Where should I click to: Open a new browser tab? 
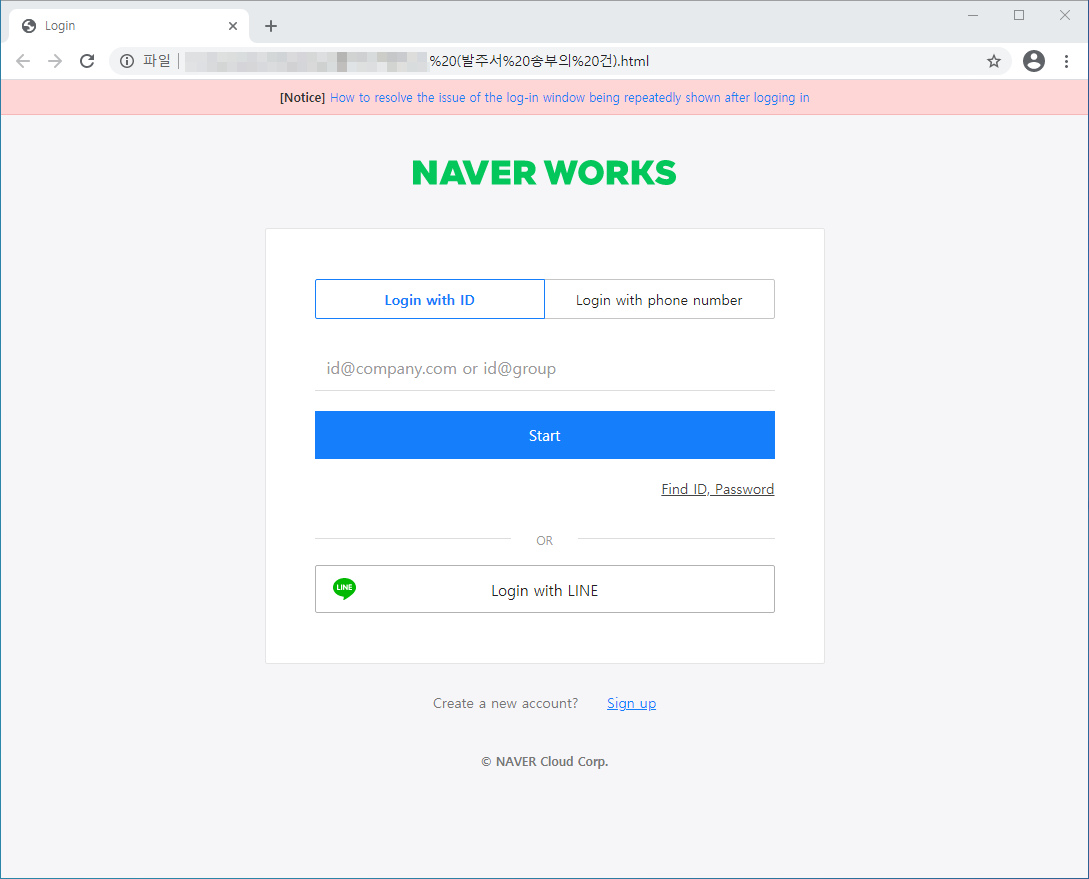pyautogui.click(x=271, y=26)
